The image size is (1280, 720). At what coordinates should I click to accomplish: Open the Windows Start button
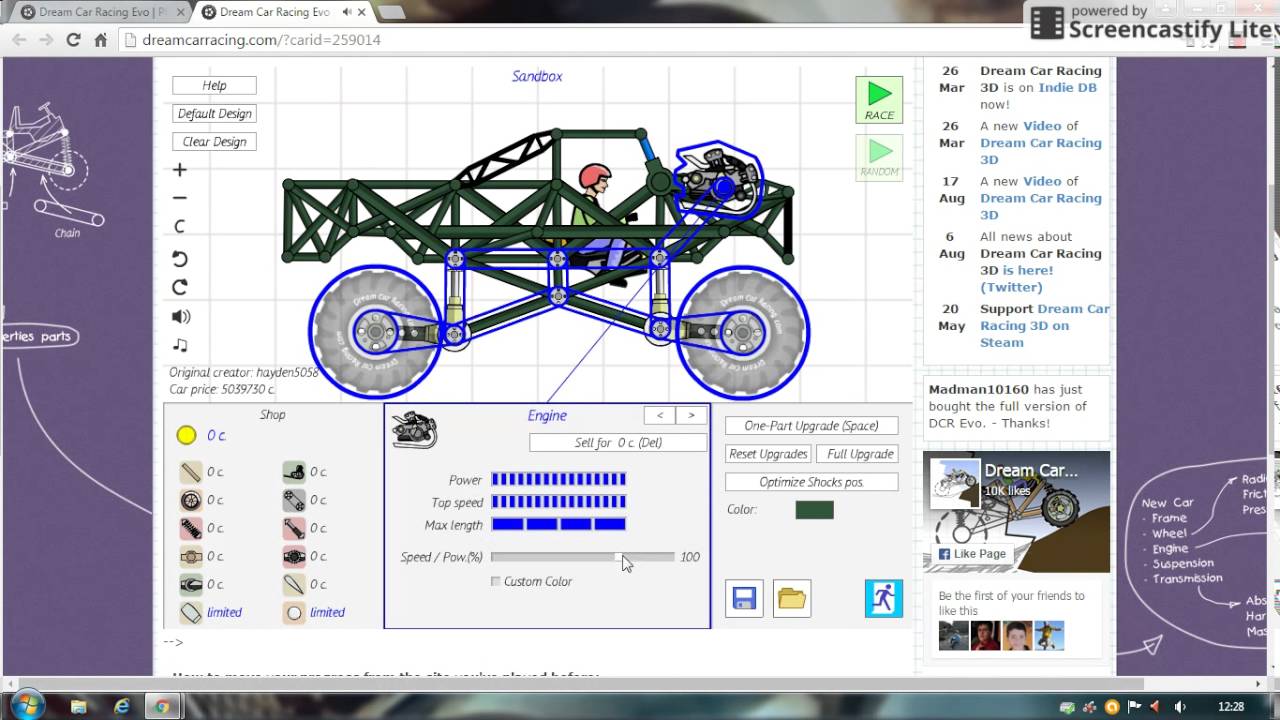click(27, 706)
